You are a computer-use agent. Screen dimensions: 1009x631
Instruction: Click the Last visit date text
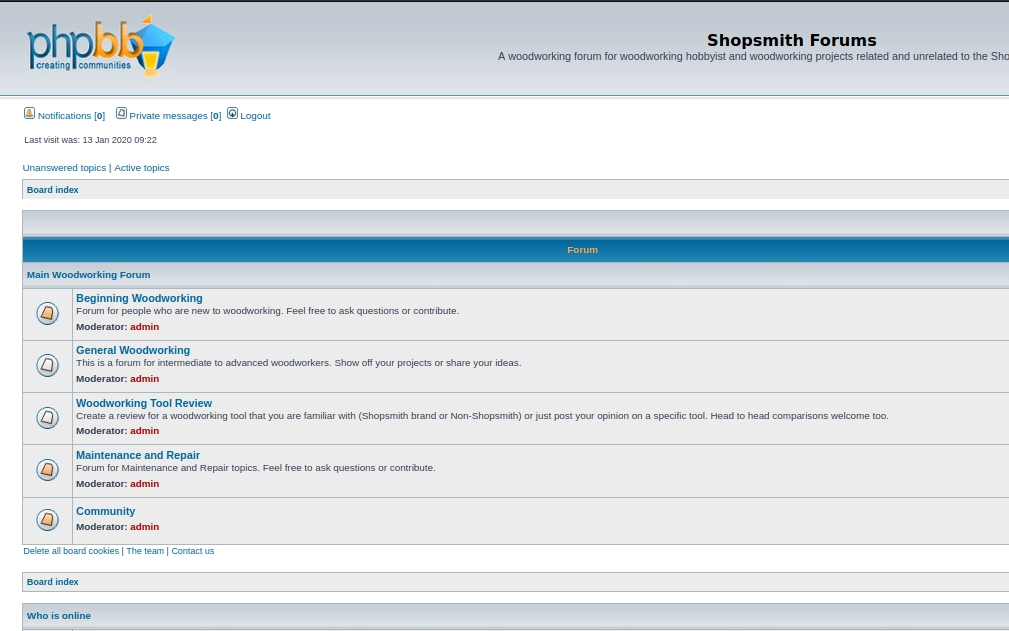tap(90, 140)
